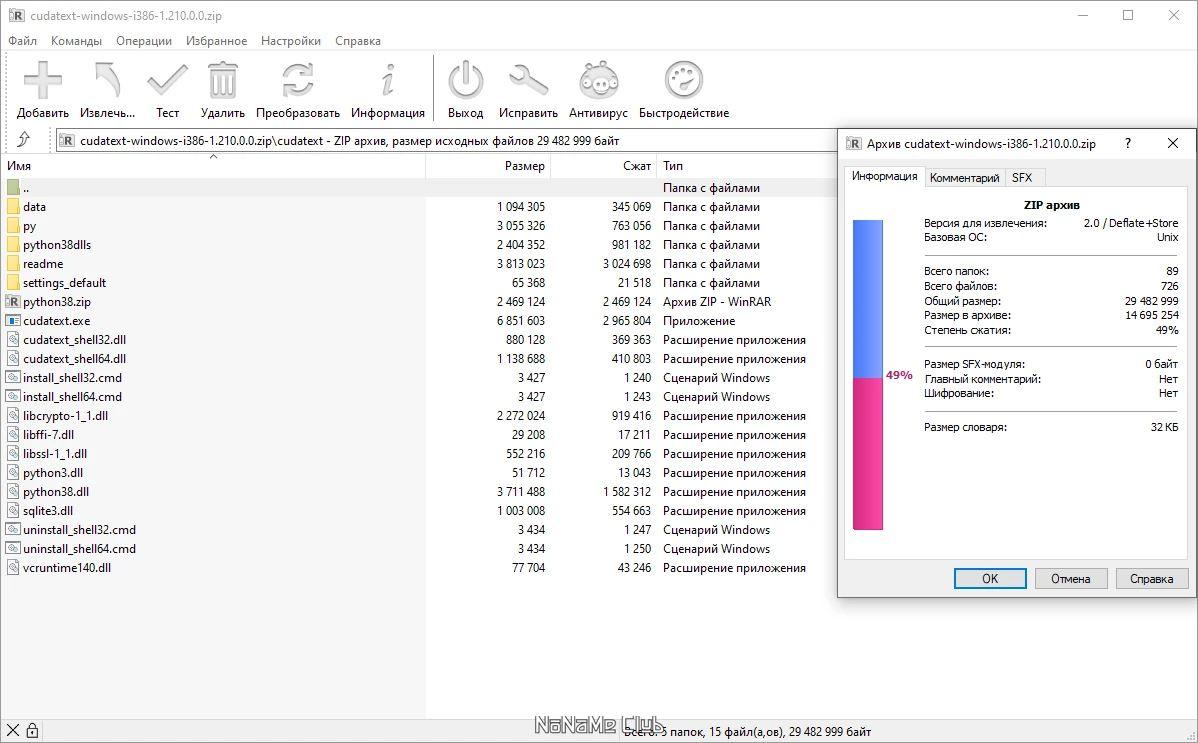Click the status bar lock icon
The width and height of the screenshot is (1198, 743).
pyautogui.click(x=32, y=731)
